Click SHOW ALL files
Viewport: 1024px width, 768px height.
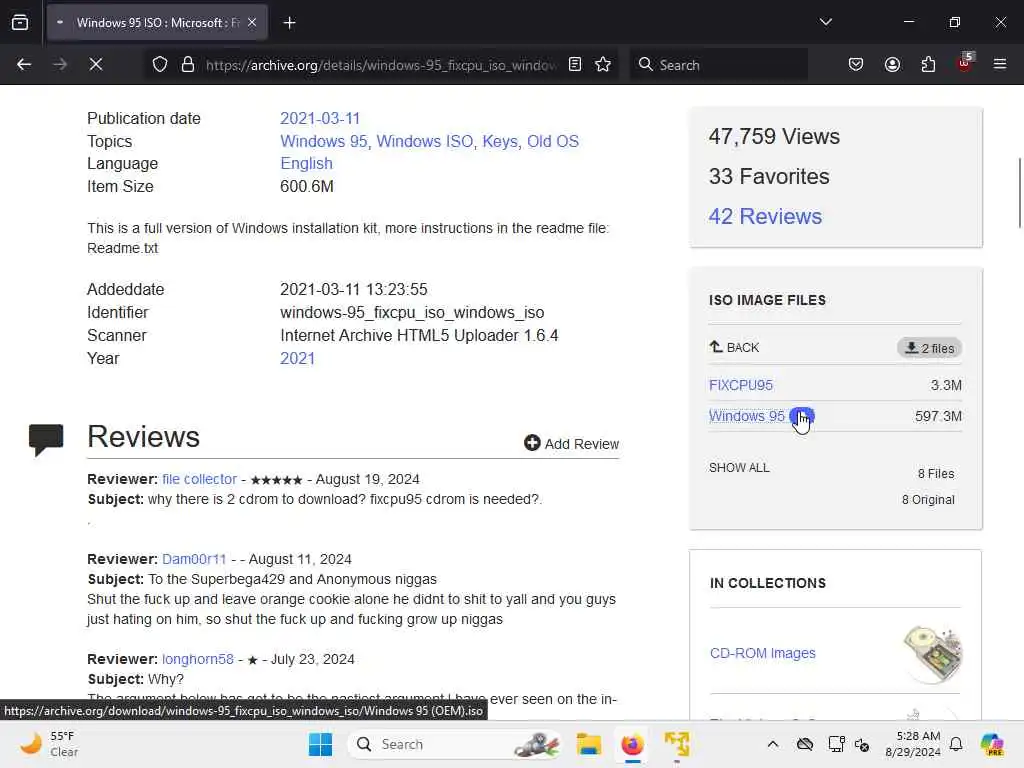(739, 468)
